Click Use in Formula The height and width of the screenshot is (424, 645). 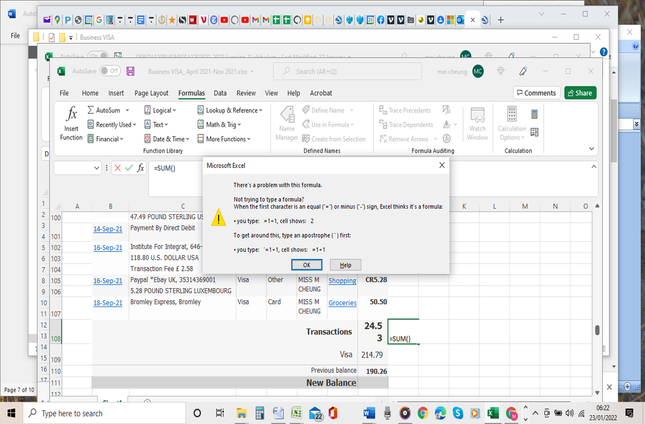pos(327,125)
